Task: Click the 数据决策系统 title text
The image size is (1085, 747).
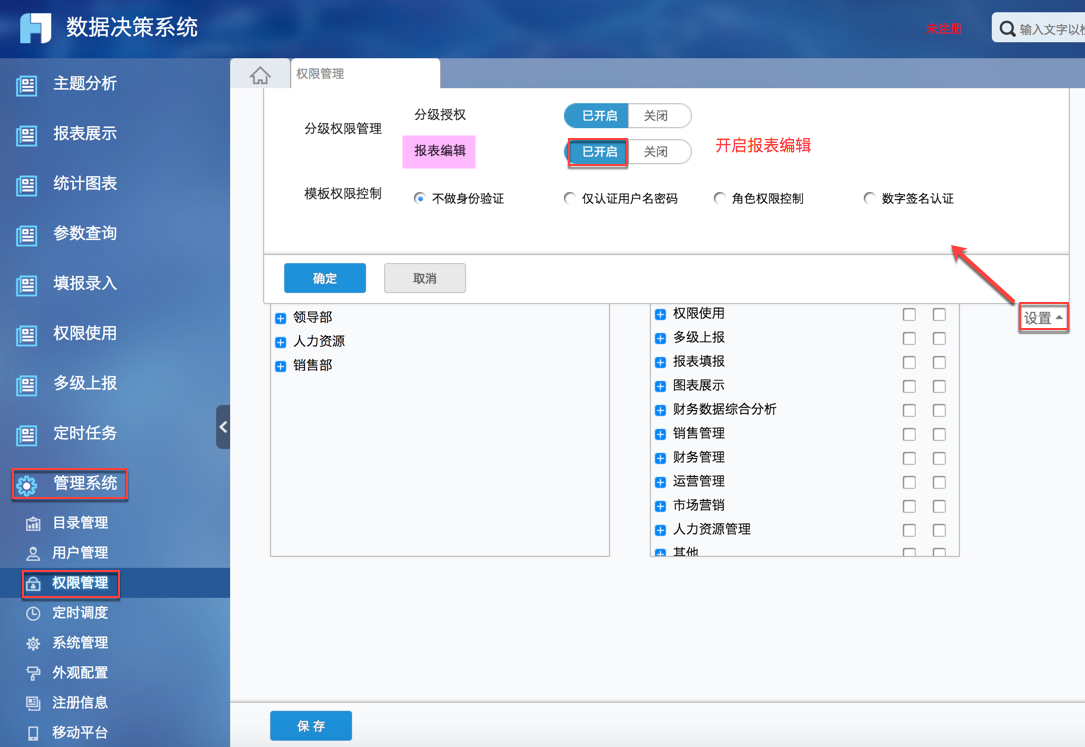Action: pyautogui.click(x=131, y=28)
